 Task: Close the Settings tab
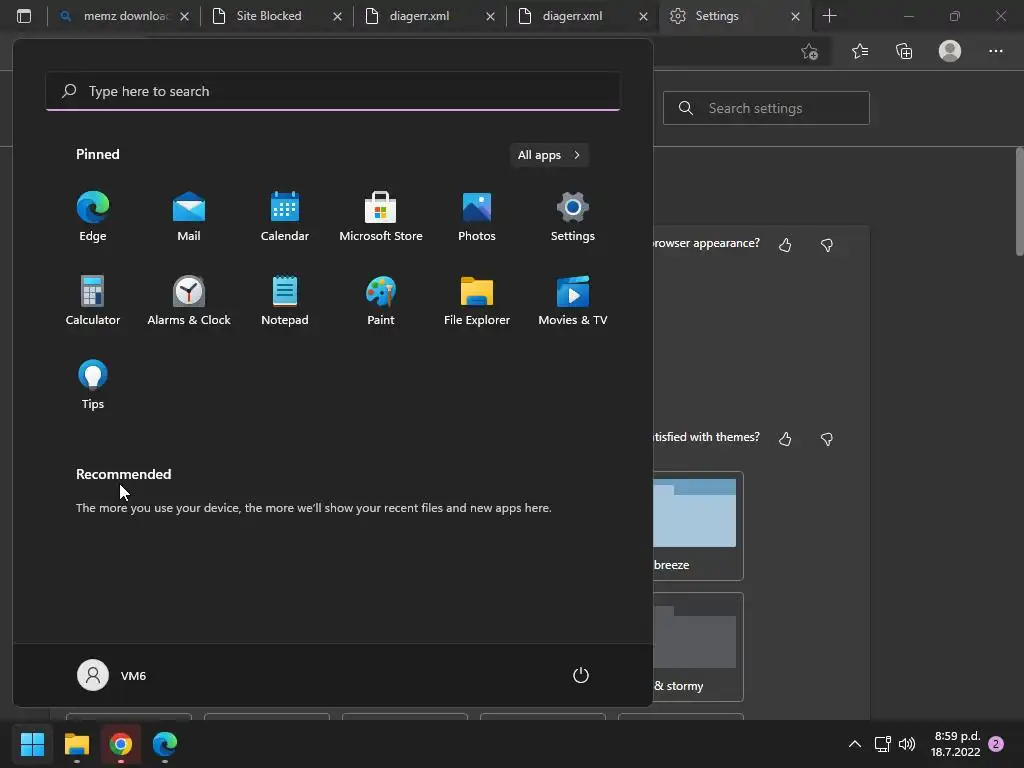click(x=795, y=16)
